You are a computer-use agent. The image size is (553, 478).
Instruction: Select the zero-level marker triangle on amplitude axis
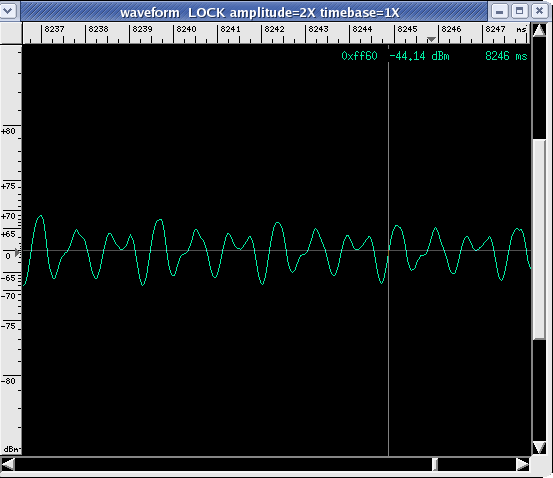tap(18, 253)
